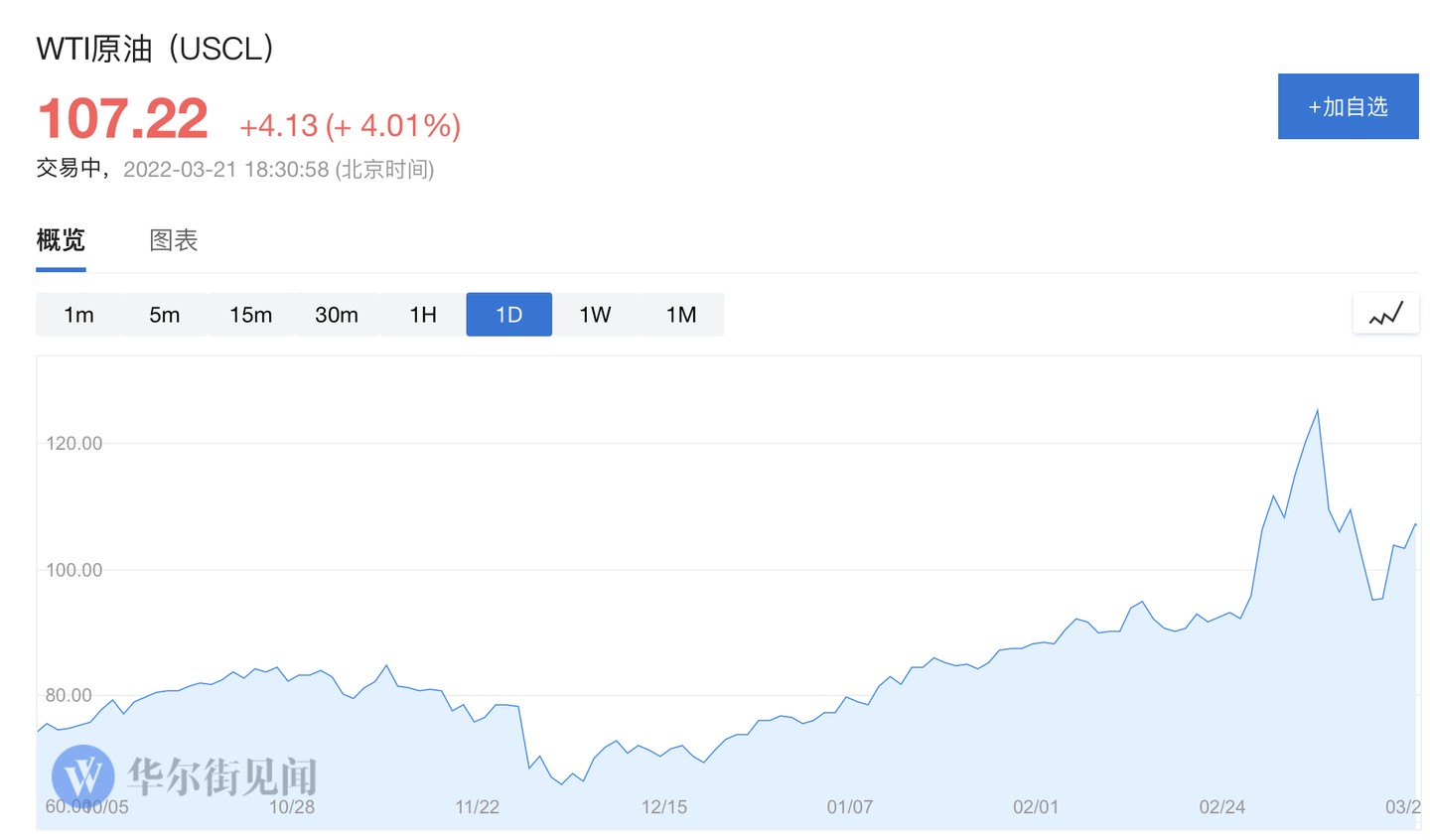Click the price peak on the chart
The image size is (1430, 840).
click(1317, 410)
